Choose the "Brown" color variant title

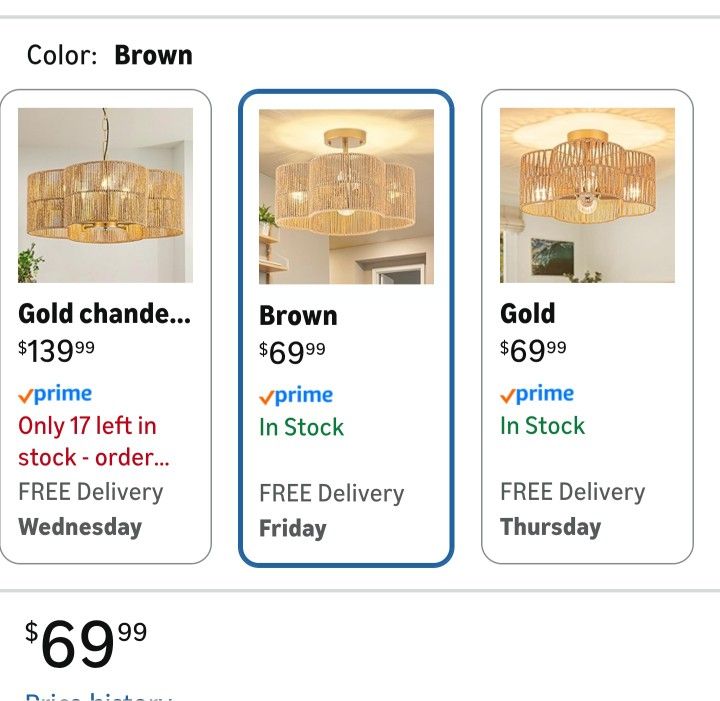[x=298, y=316]
